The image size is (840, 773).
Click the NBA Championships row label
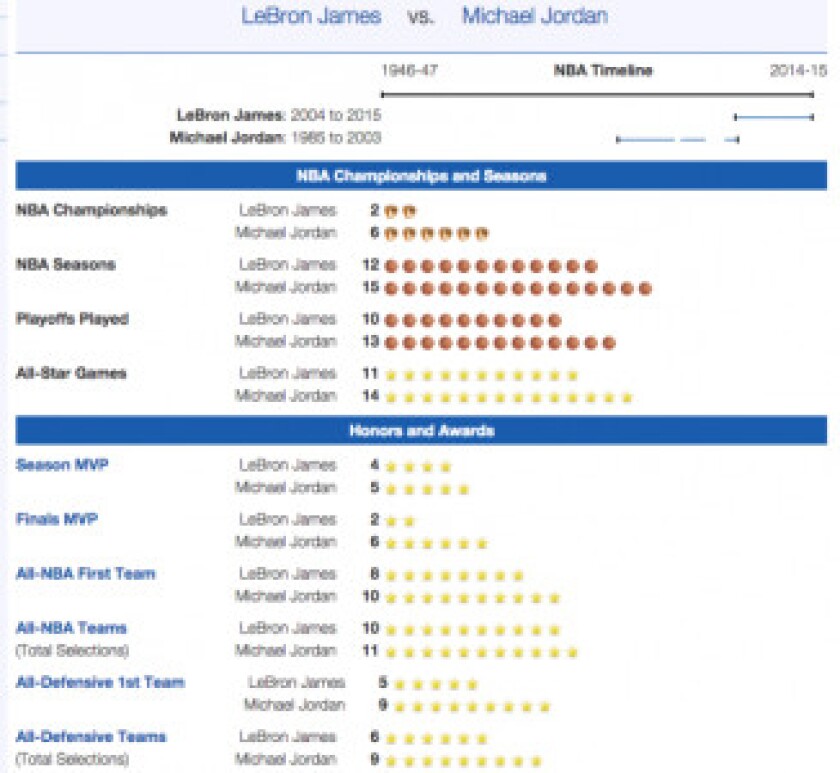point(92,210)
